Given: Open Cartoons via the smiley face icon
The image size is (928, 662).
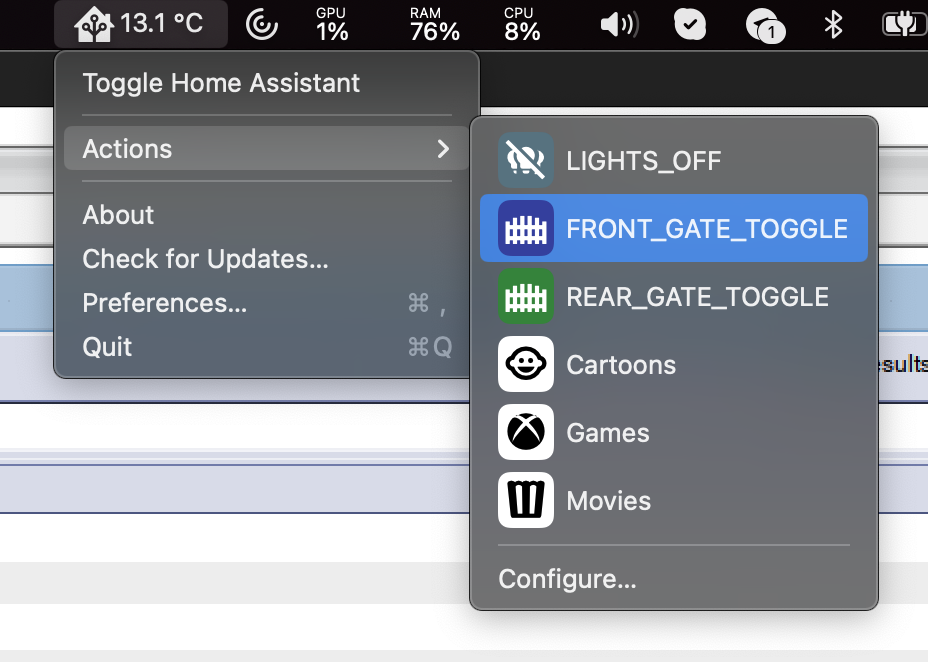Looking at the screenshot, I should (x=525, y=364).
